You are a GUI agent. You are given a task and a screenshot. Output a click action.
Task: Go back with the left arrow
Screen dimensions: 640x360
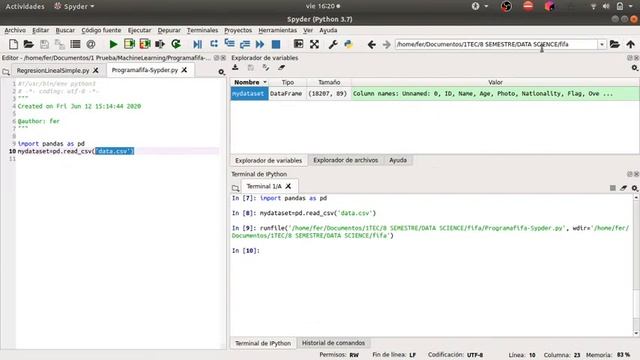[x=371, y=44]
